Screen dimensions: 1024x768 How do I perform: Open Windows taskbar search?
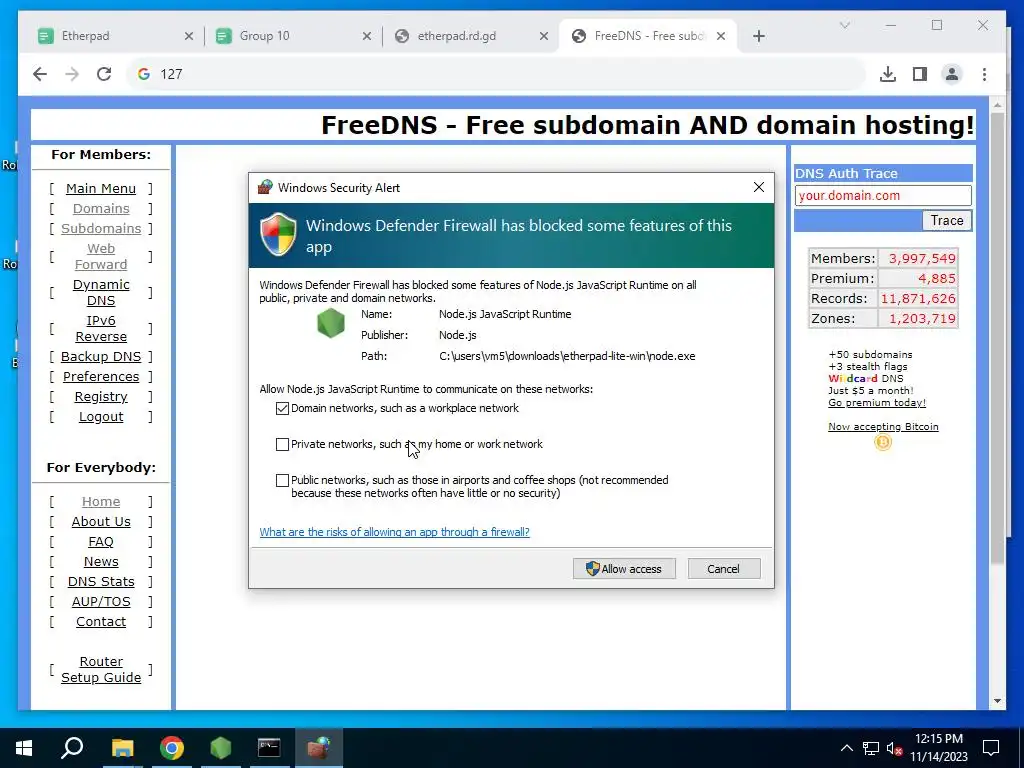click(72, 748)
